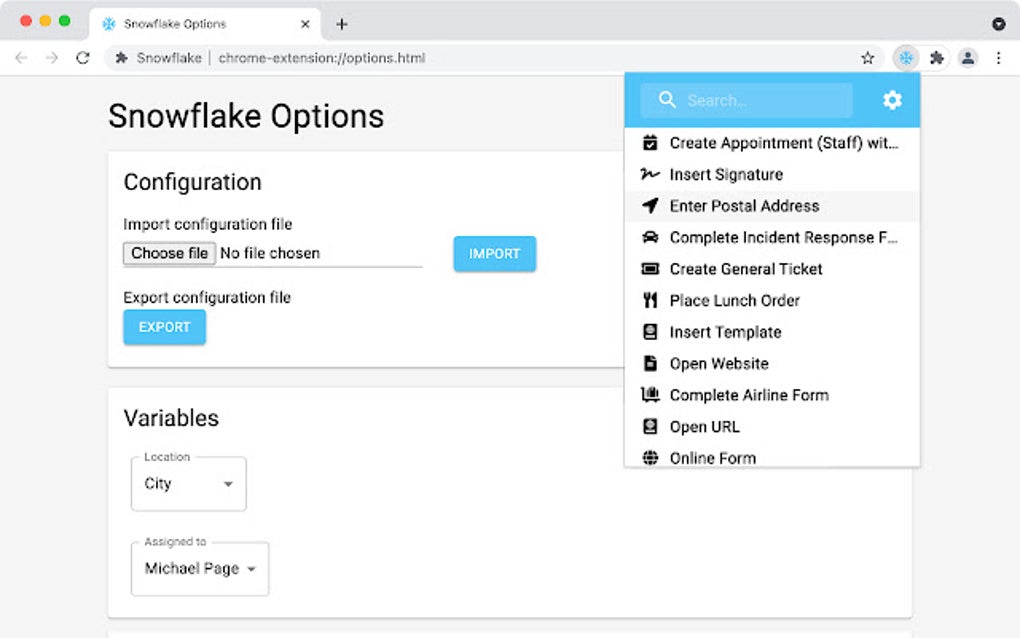Click the globe icon beside Online Form
Image resolution: width=1020 pixels, height=638 pixels.
coord(651,458)
